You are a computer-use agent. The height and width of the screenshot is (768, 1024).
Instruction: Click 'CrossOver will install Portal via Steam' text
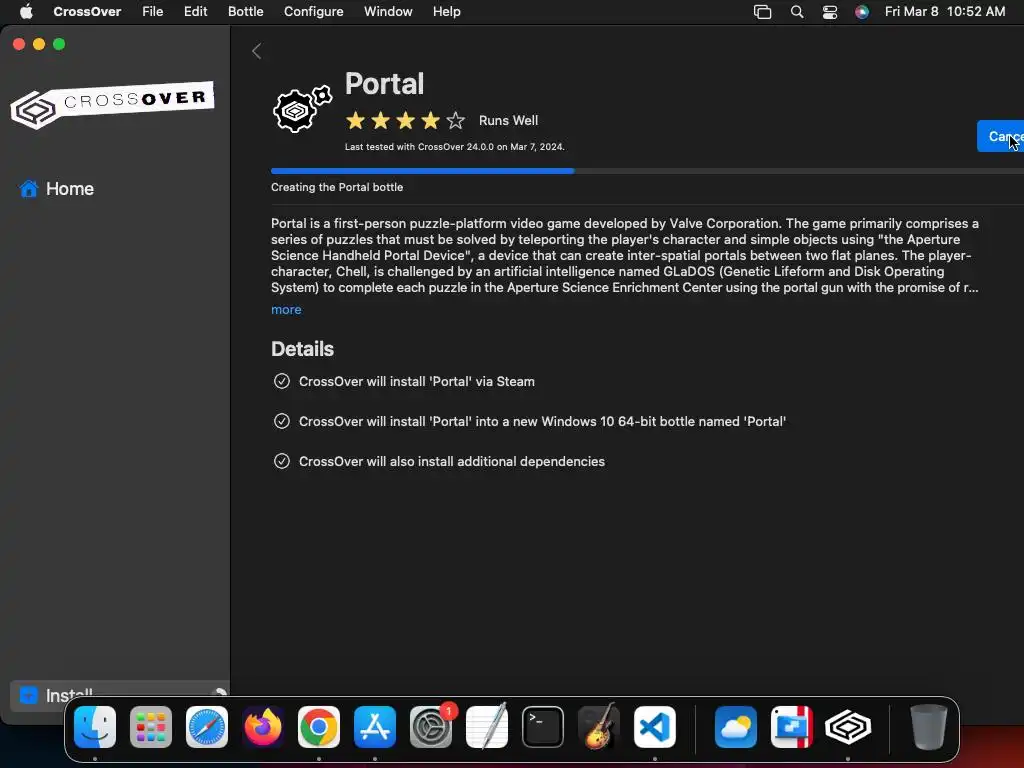[417, 381]
